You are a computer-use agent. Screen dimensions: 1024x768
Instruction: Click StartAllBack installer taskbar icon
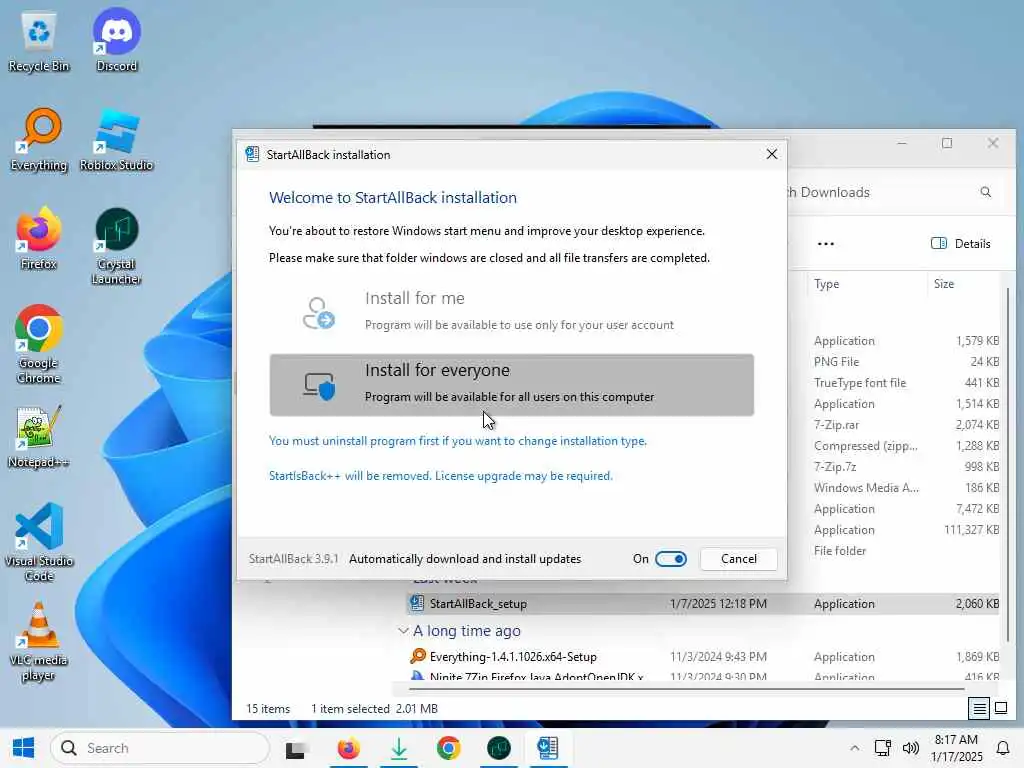548,748
